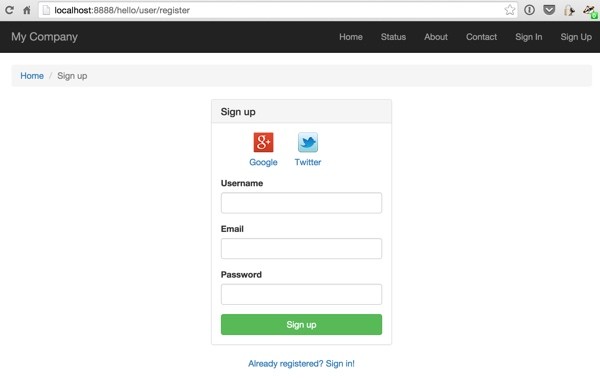Viewport: 600px width, 378px height.
Task: Go to Contact in the navbar
Action: [481, 37]
